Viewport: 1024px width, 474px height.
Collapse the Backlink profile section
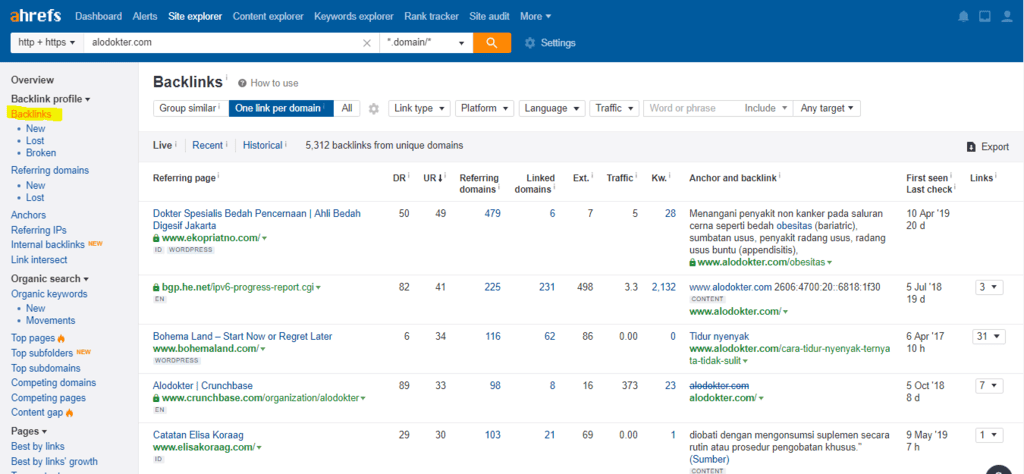click(50, 99)
